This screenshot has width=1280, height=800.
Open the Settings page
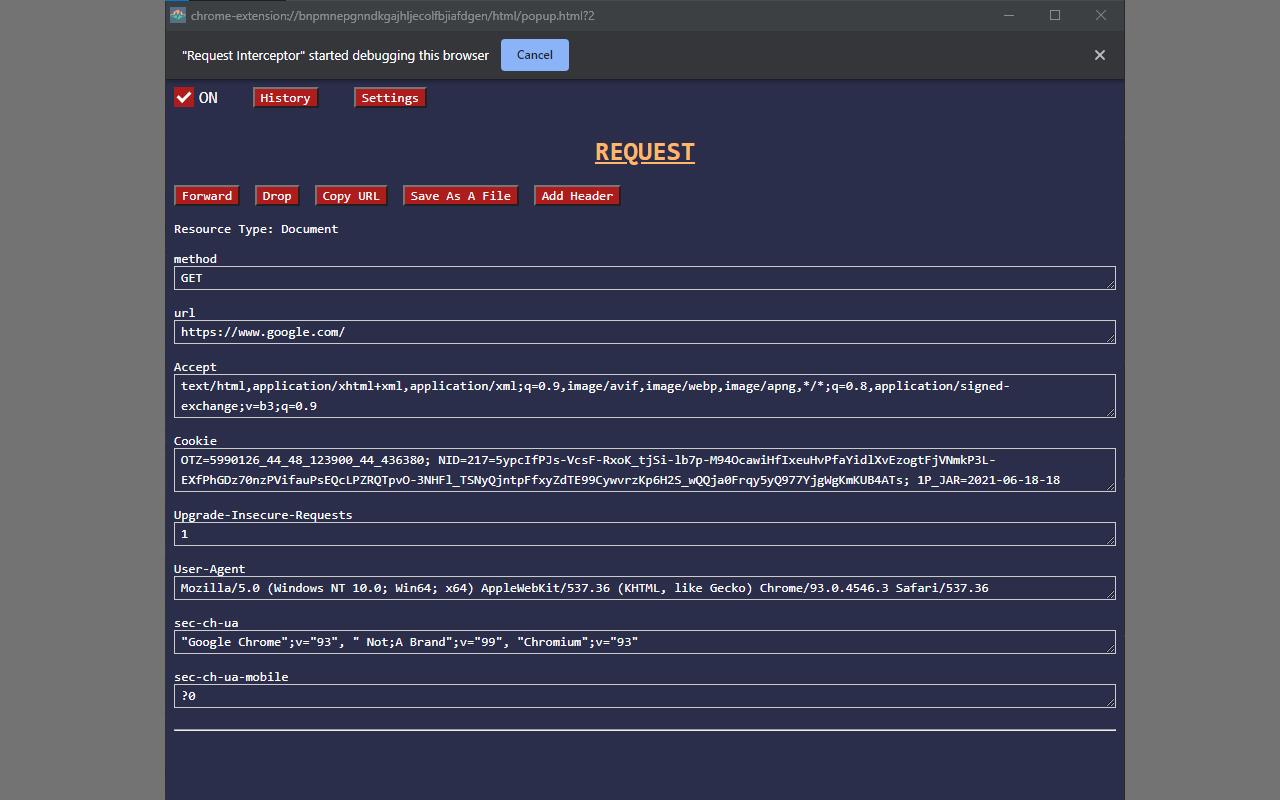390,98
